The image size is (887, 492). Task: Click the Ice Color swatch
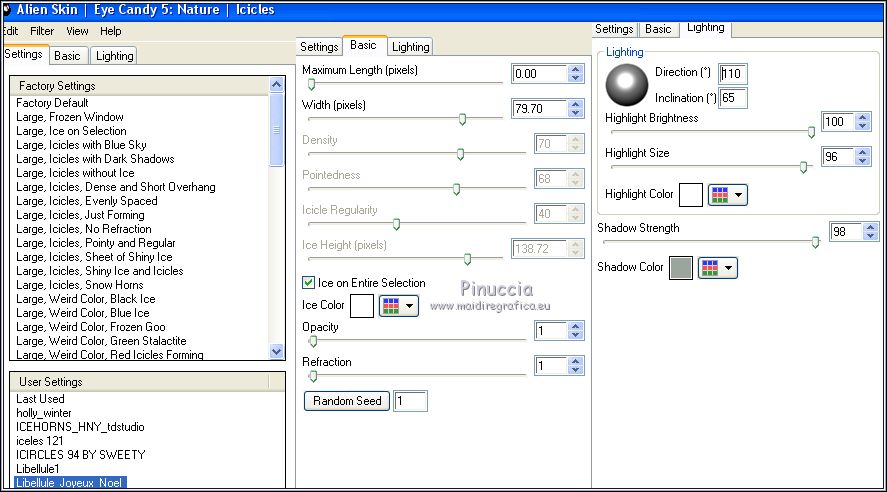point(361,306)
